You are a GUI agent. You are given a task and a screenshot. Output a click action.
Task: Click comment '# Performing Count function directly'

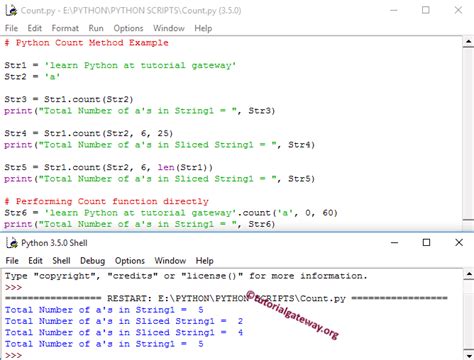point(106,201)
